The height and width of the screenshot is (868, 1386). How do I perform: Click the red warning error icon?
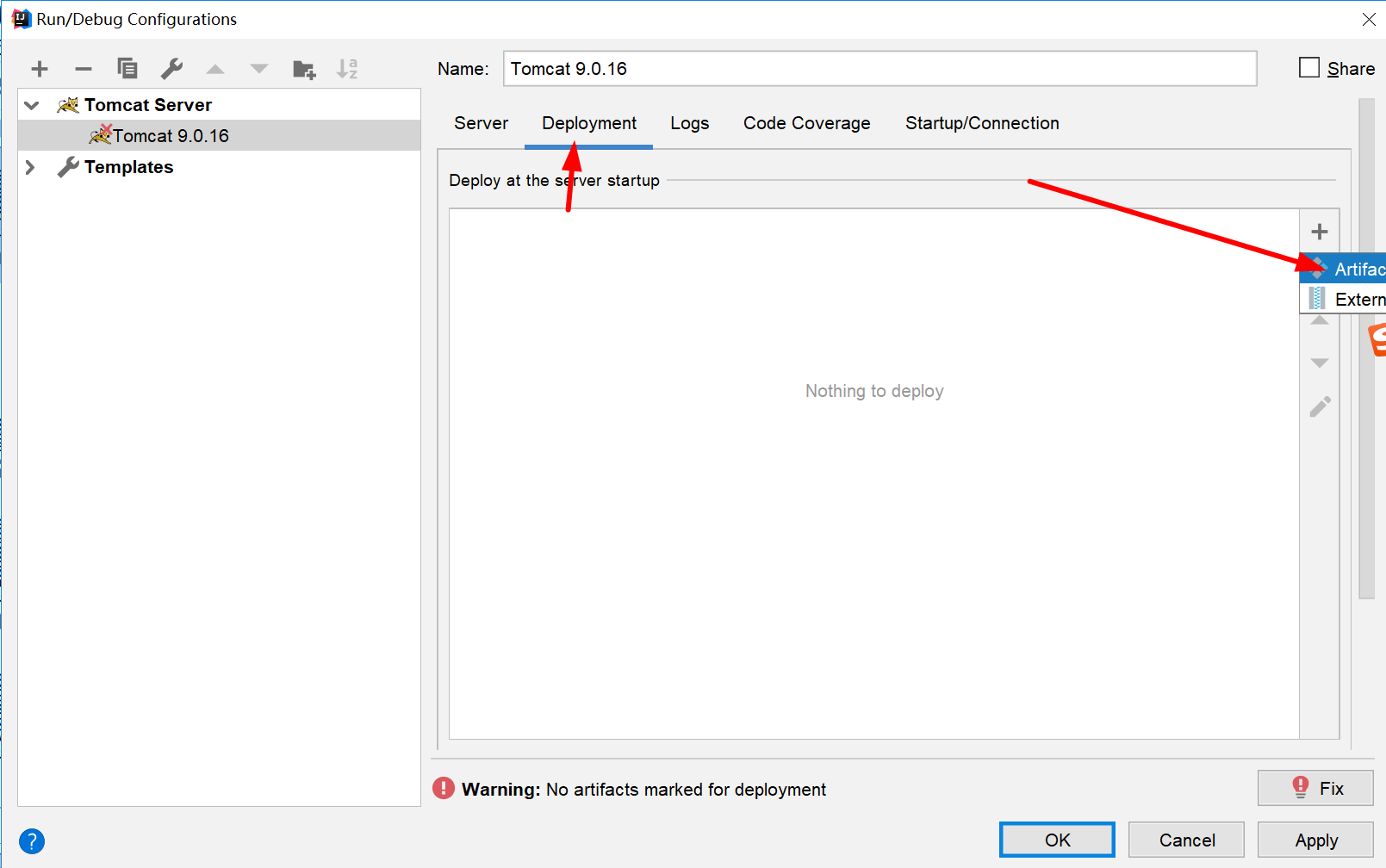pyautogui.click(x=444, y=788)
